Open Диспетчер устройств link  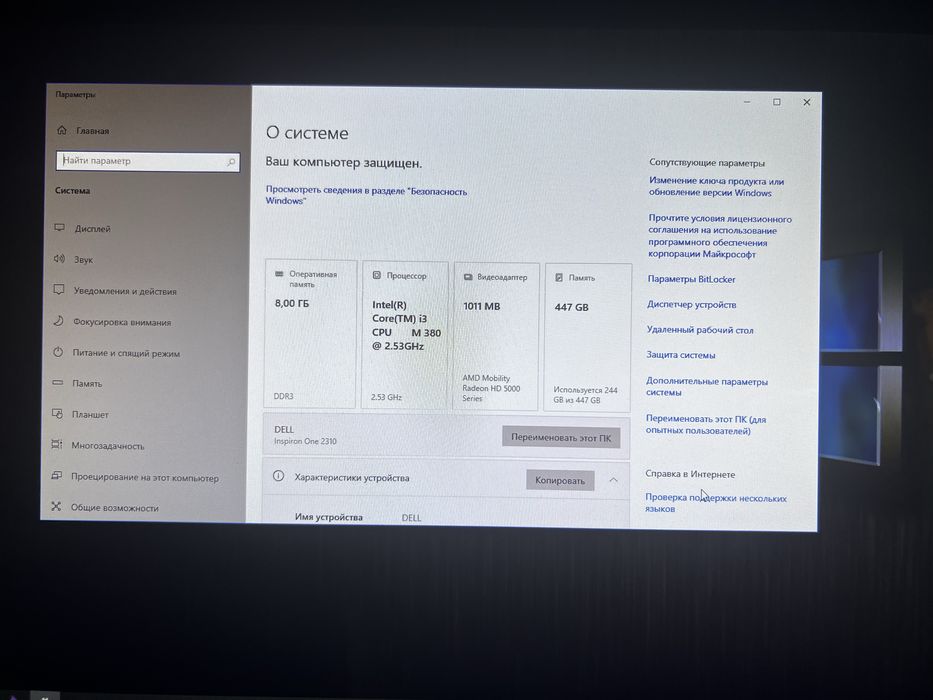[x=691, y=304]
